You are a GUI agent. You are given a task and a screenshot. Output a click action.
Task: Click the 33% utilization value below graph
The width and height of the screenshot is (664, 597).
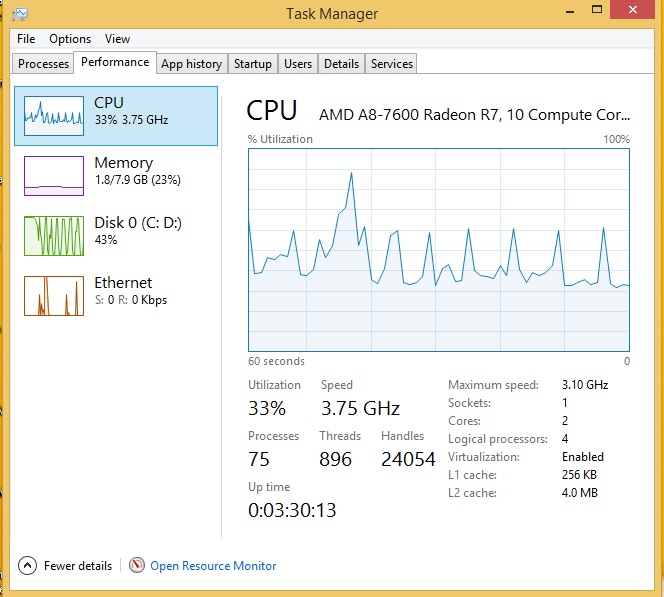point(267,409)
